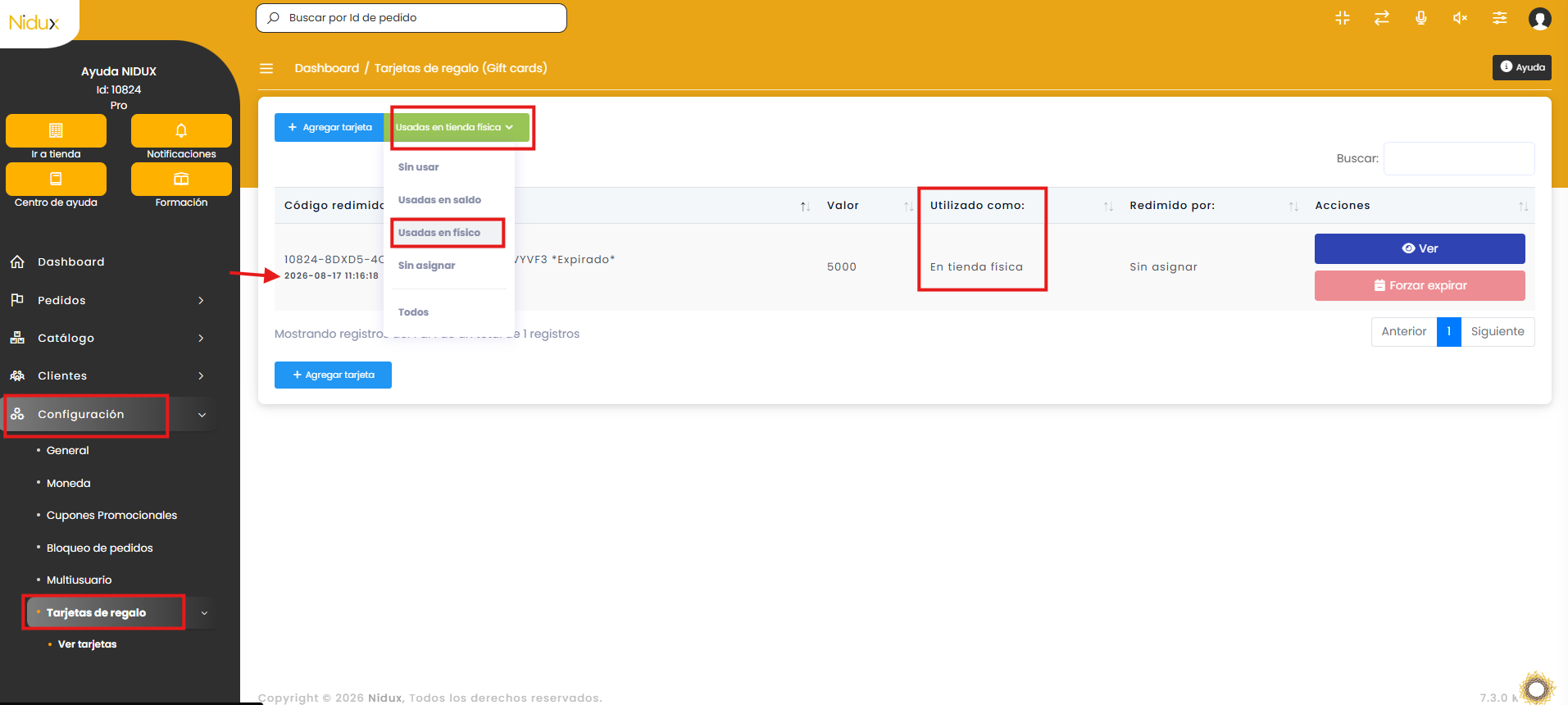Click the top Agregar tarjeta button
The image size is (1568, 705).
point(330,127)
